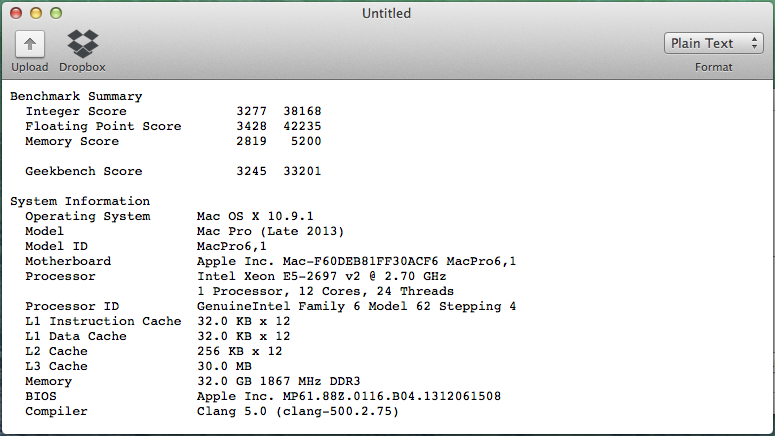Image resolution: width=775 pixels, height=436 pixels.
Task: Click the memory score value 2819
Action: (252, 141)
